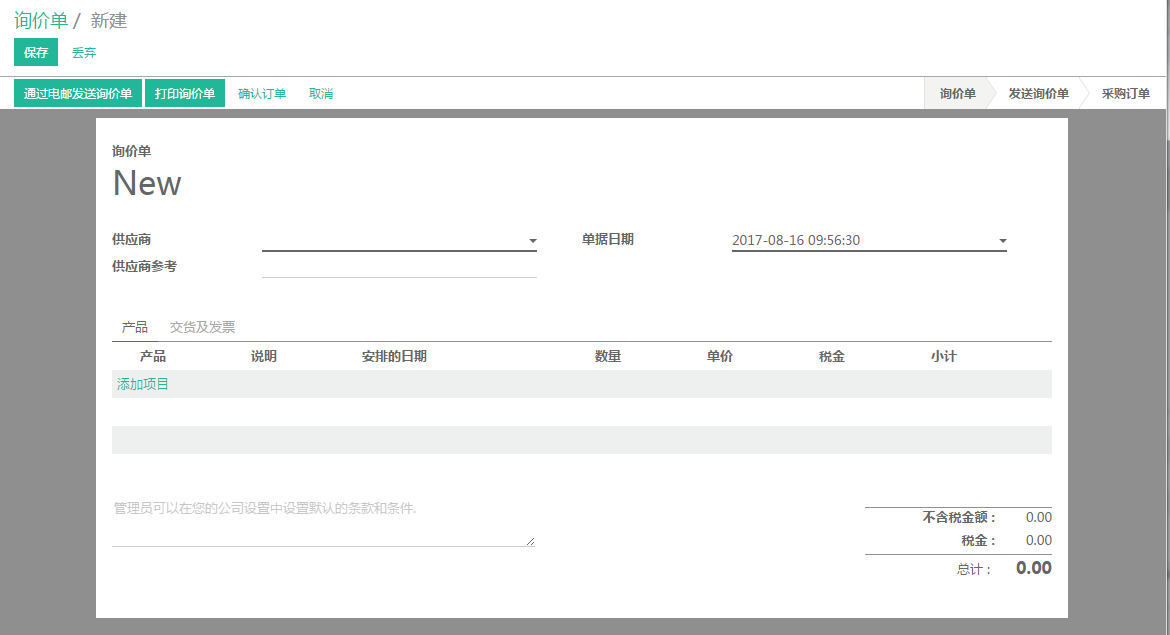This screenshot has height=635, width=1170.
Task: Confirm the order with 确认订单
Action: (x=262, y=94)
